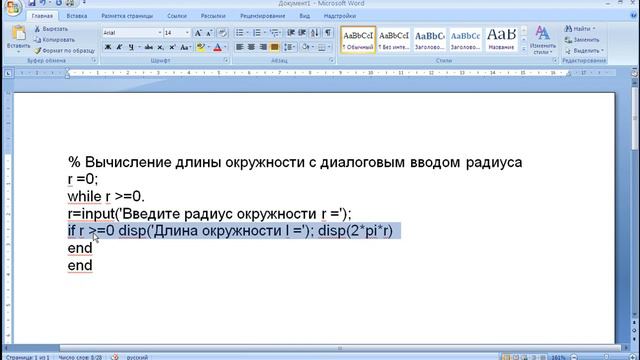Select the Обычный style
Image resolution: width=640 pixels, height=360 pixels.
point(358,40)
